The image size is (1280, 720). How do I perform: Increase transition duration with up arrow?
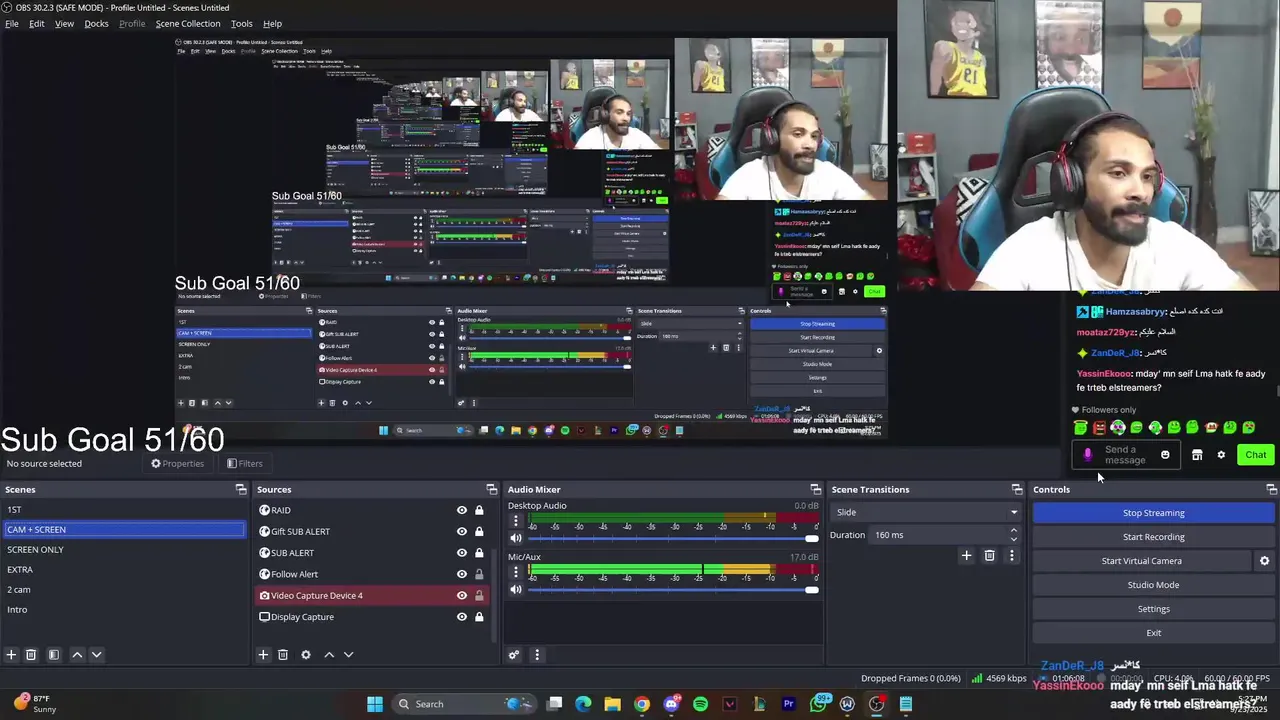point(1013,530)
